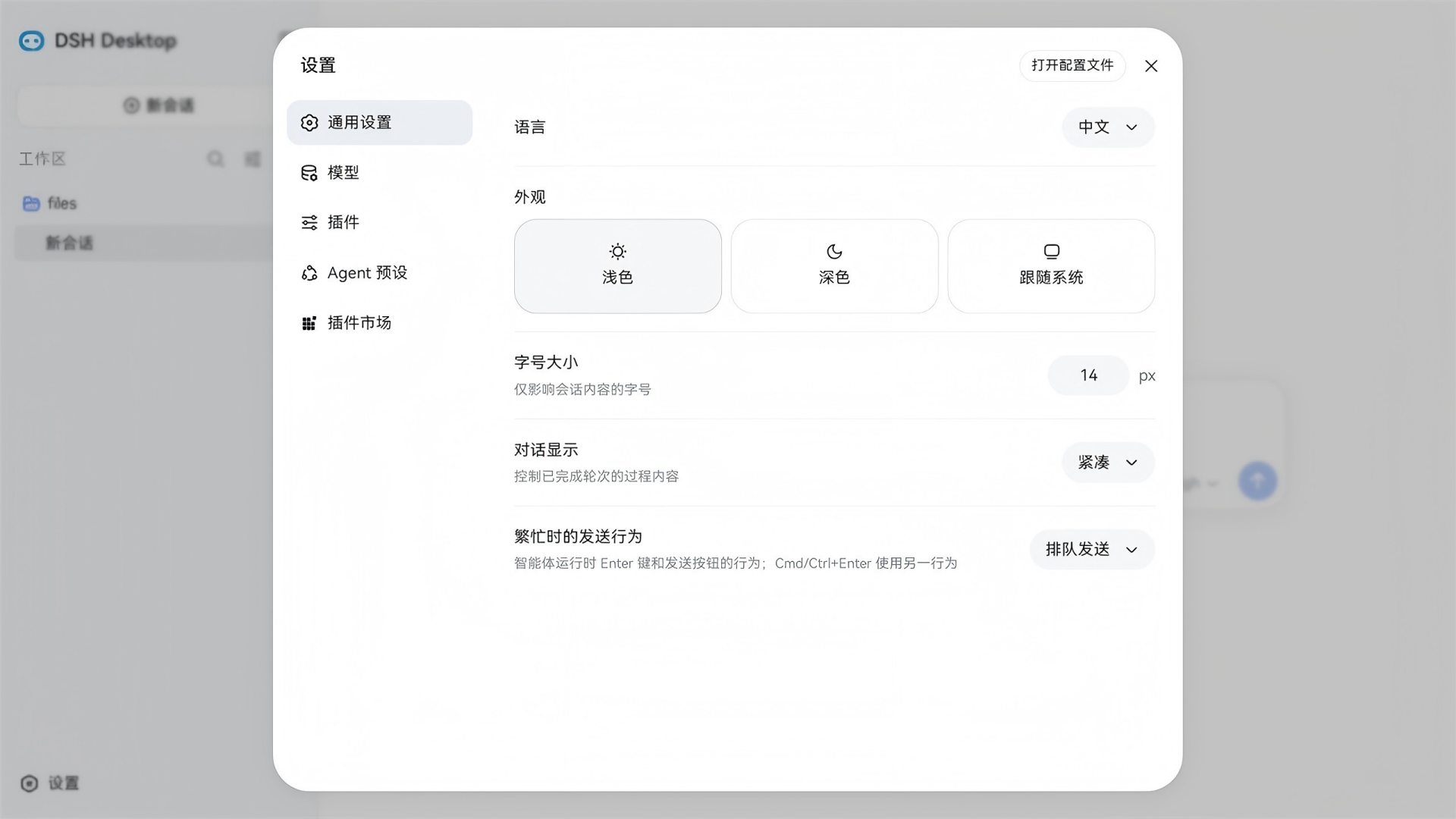Click the 控制已完成轮次的过程内容 description text
Viewport: 1456px width, 819px height.
596,476
